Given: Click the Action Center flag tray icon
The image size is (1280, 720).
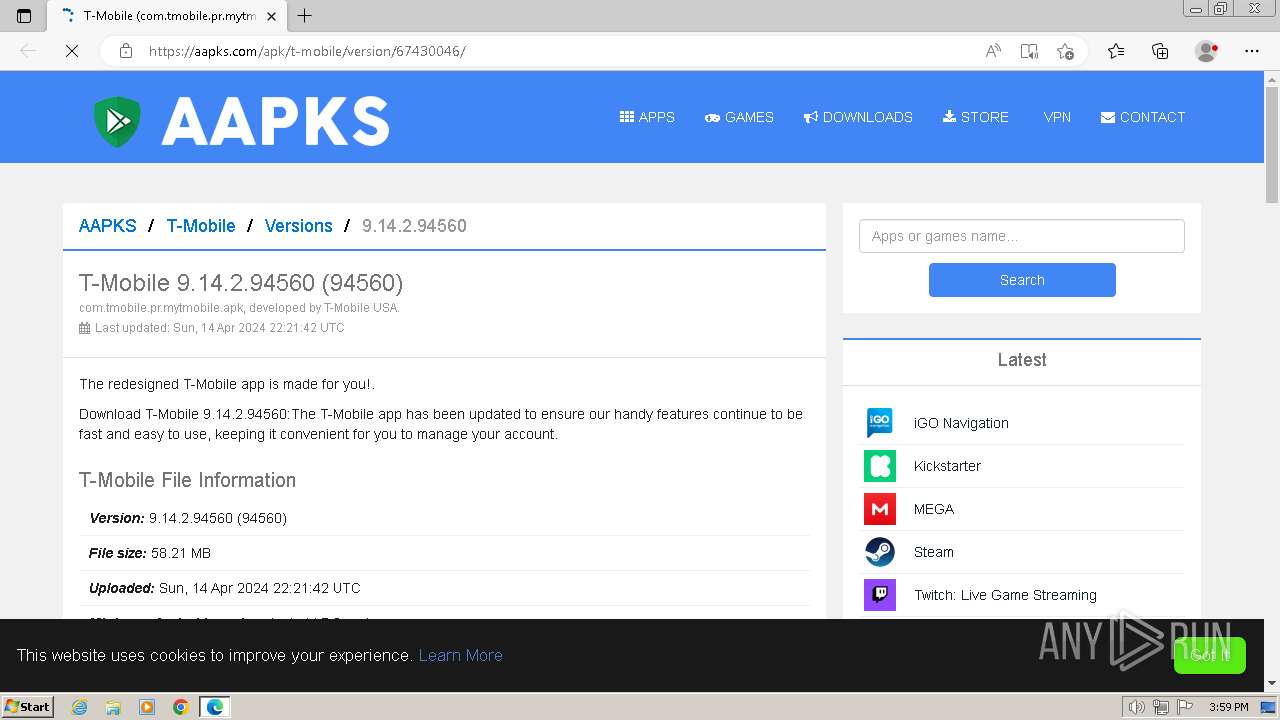Looking at the screenshot, I should point(1185,707).
